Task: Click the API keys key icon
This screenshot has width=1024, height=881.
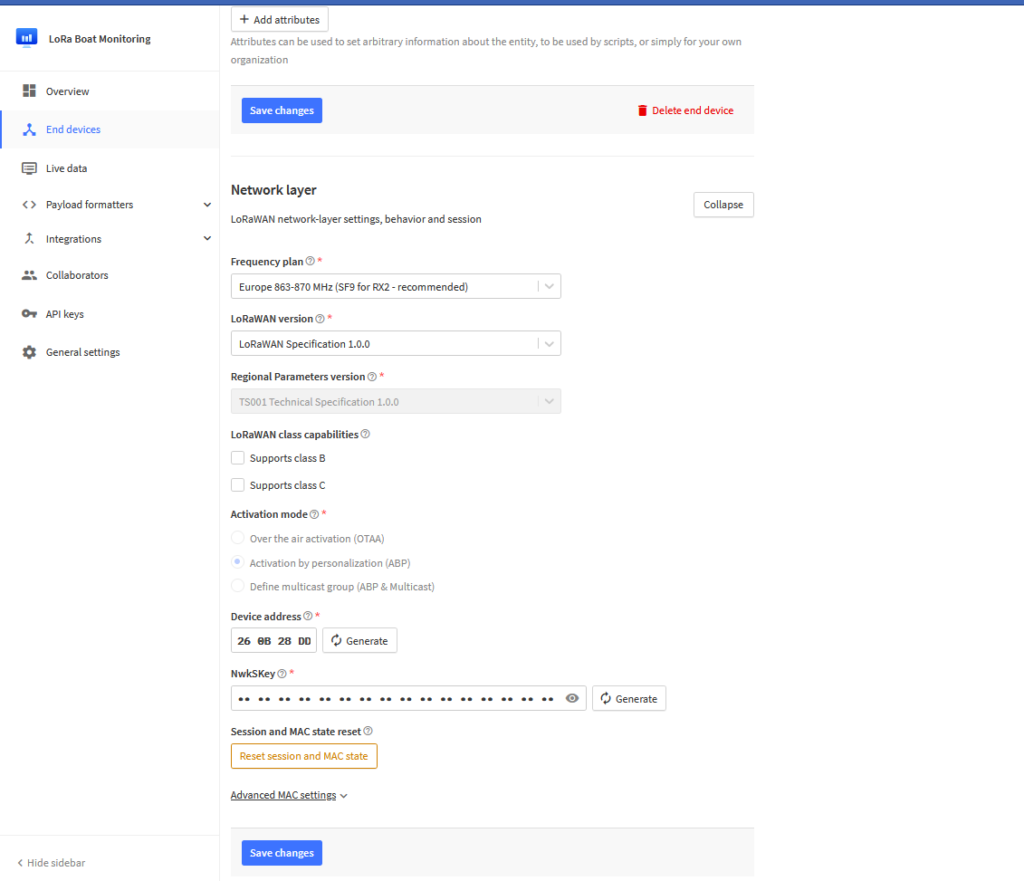Action: pyautogui.click(x=29, y=314)
